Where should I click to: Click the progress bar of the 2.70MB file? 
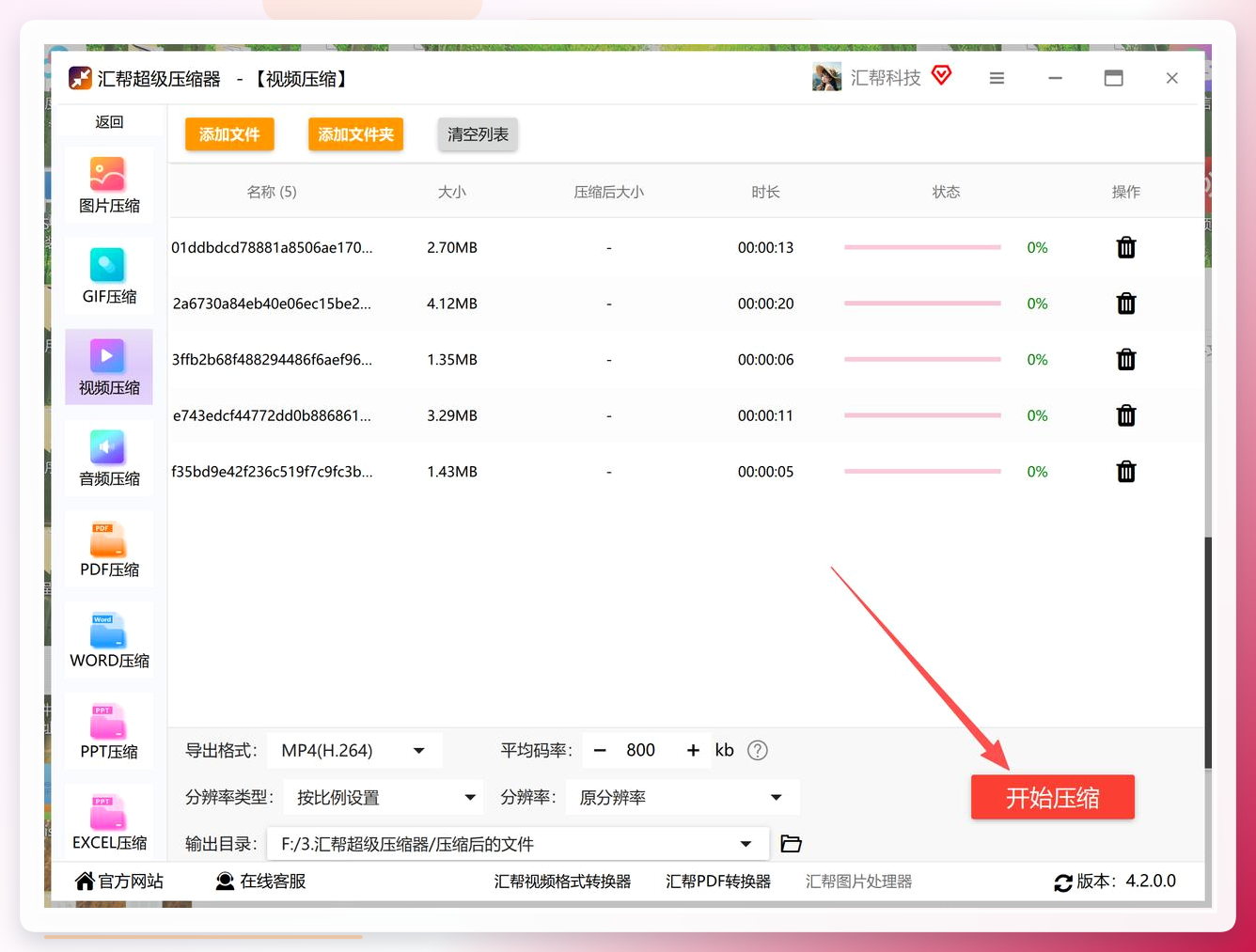(x=922, y=247)
